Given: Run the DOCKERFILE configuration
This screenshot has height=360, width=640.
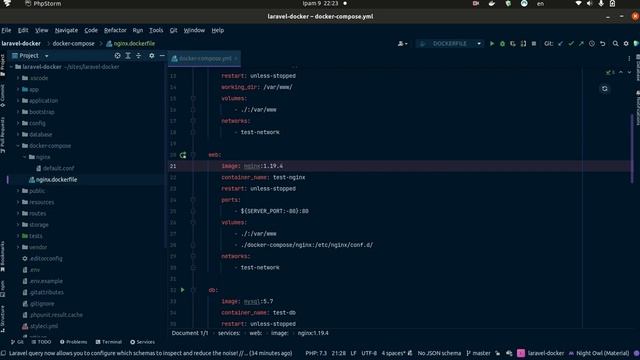Looking at the screenshot, I should coord(492,44).
